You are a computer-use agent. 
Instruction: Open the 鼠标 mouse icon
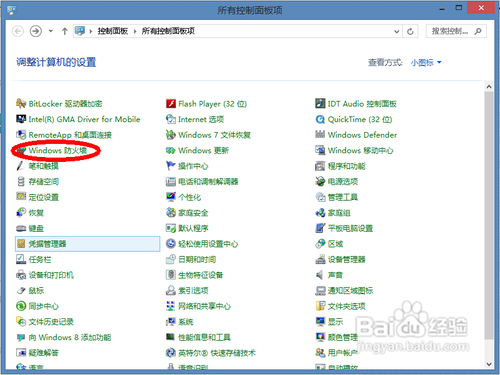[x=21, y=291]
